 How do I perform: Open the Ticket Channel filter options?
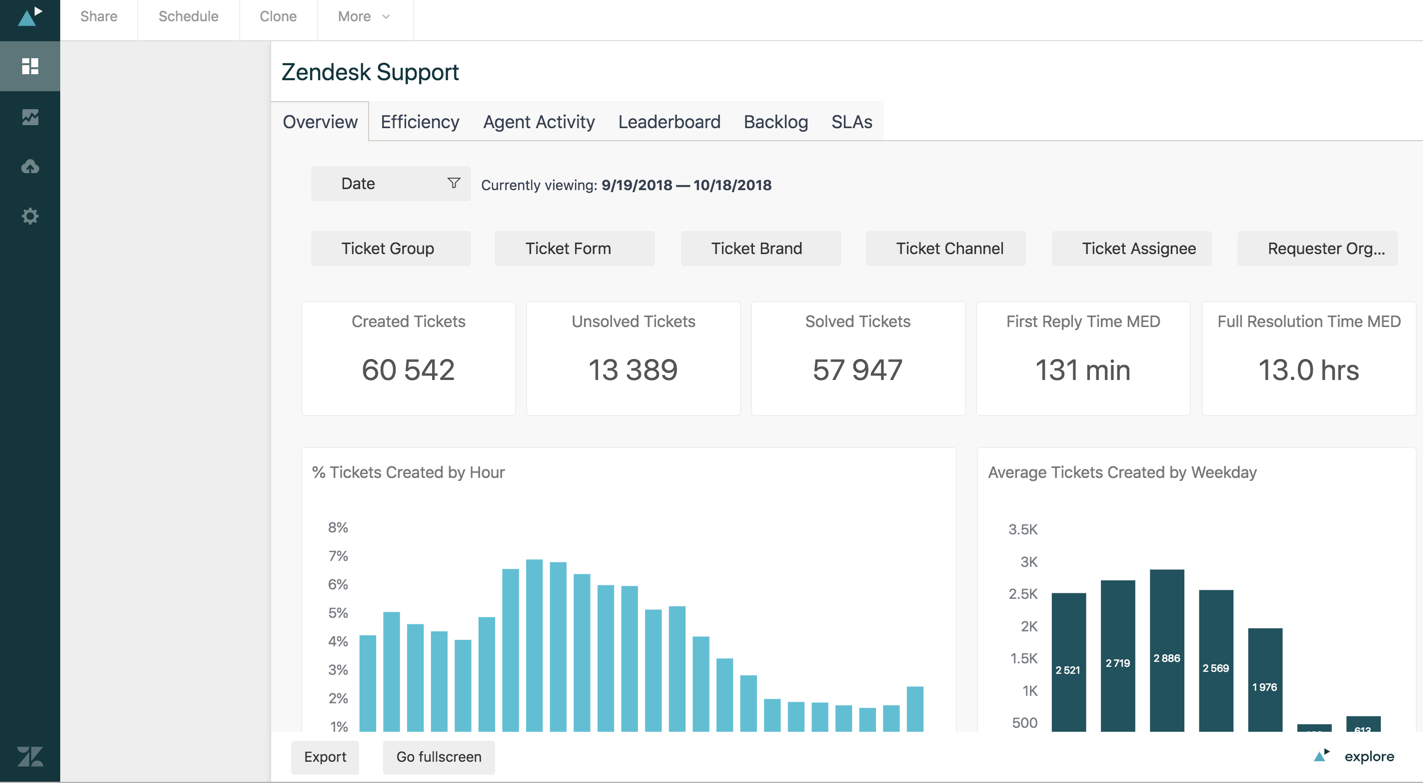click(945, 247)
